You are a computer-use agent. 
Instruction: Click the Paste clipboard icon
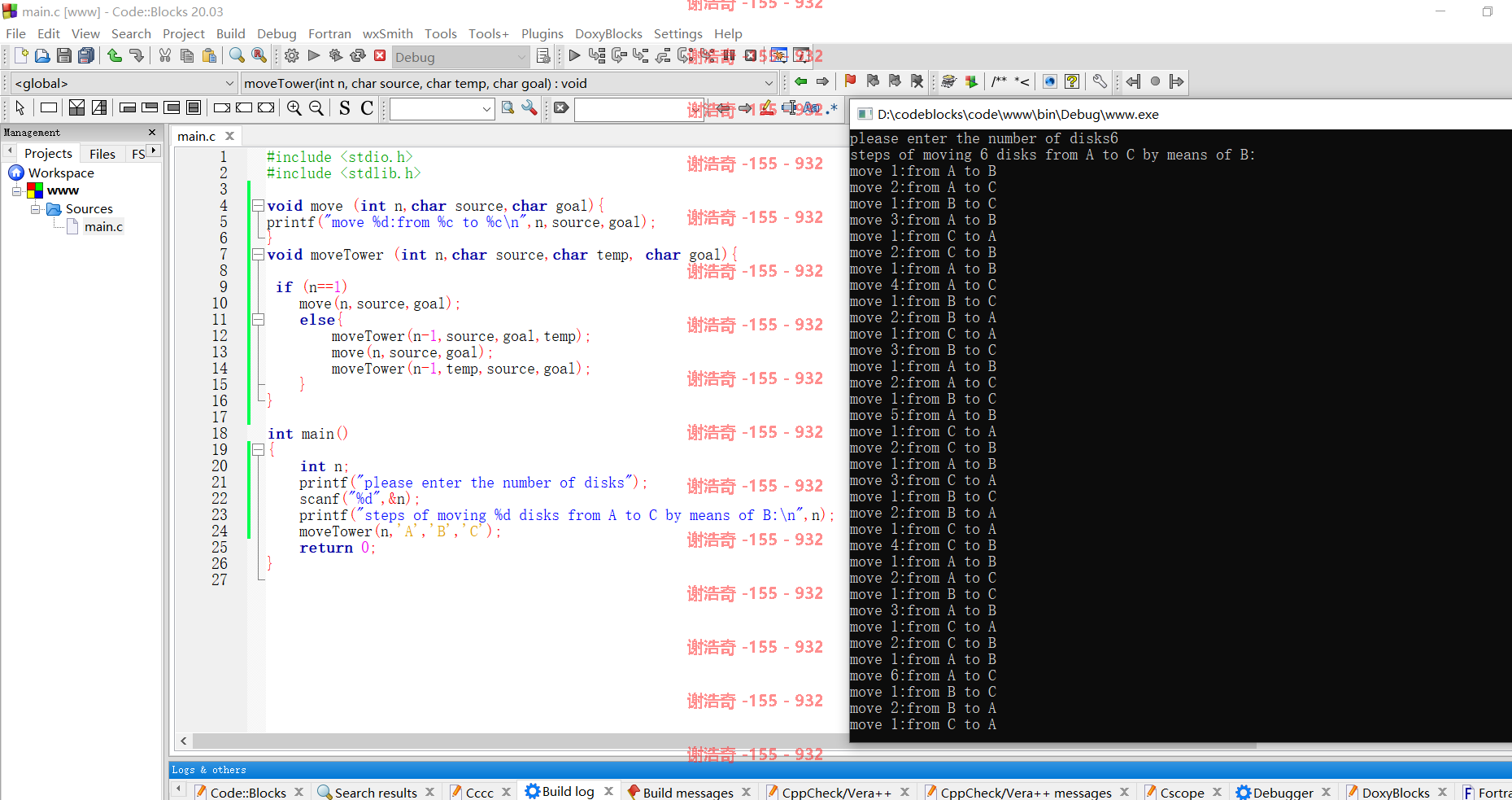tap(209, 55)
